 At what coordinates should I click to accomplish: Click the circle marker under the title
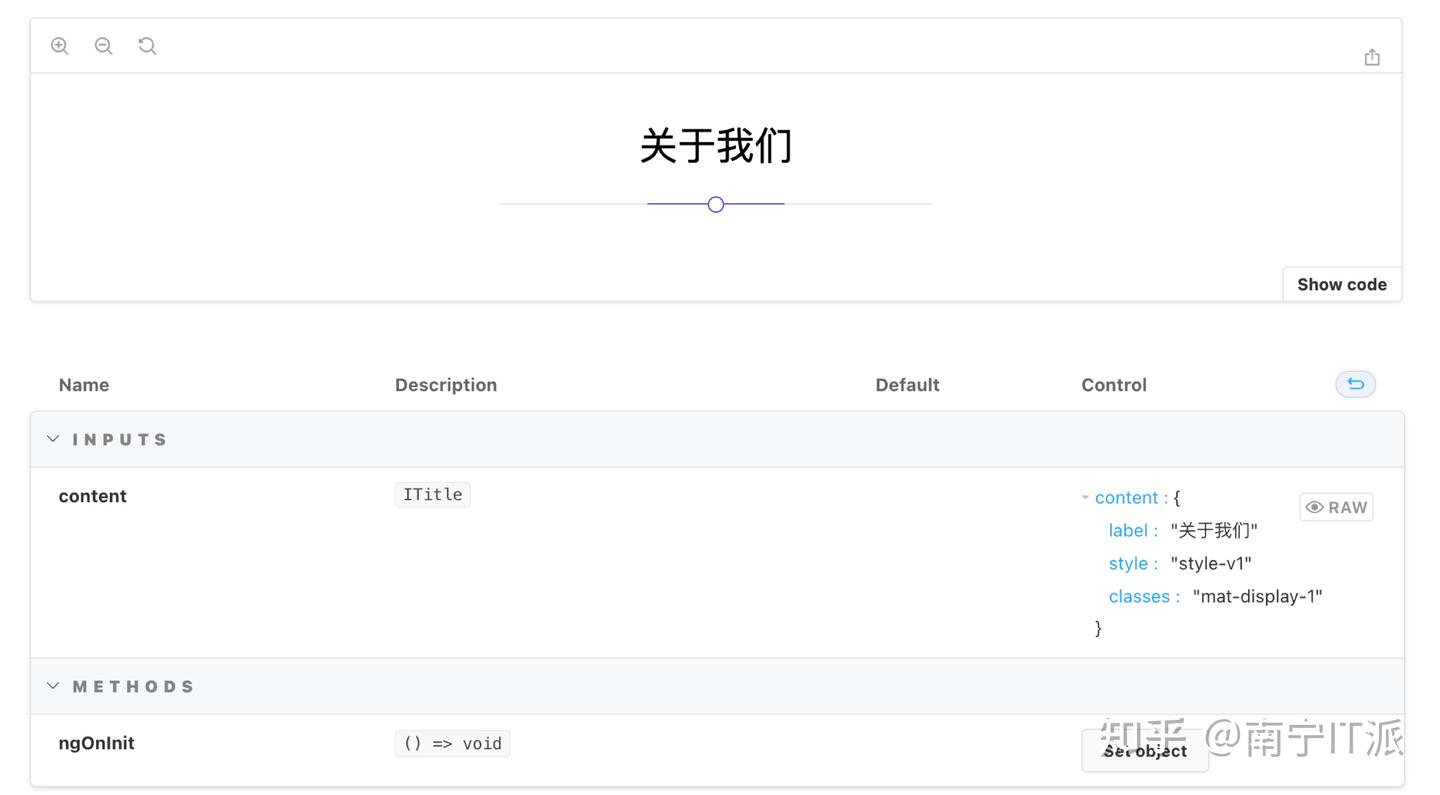click(x=716, y=204)
